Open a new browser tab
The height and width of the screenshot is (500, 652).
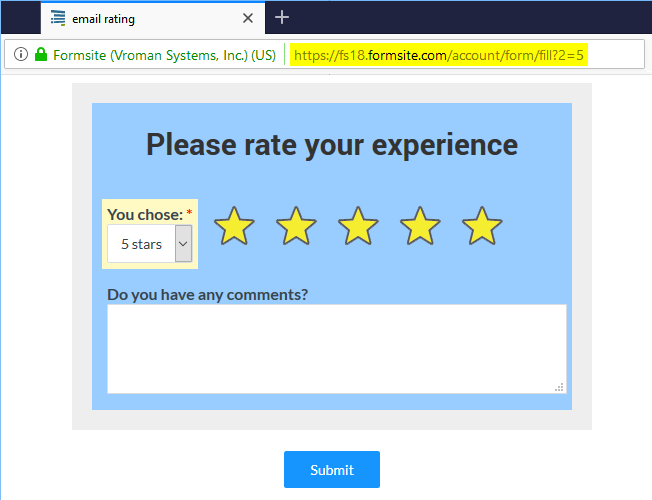coord(282,17)
